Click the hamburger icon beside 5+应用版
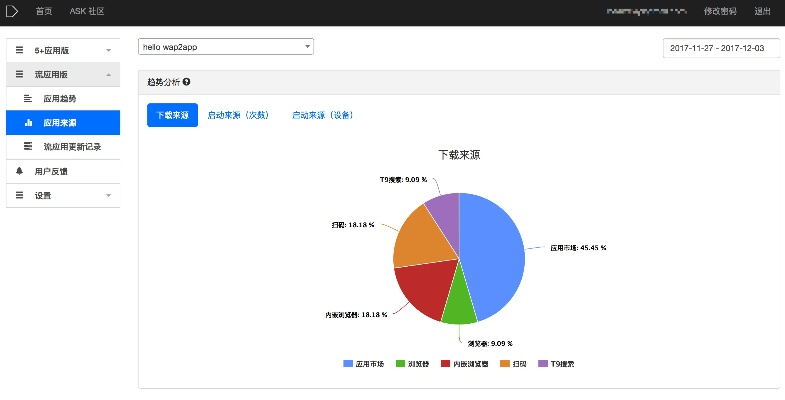The image size is (785, 400). click(19, 49)
